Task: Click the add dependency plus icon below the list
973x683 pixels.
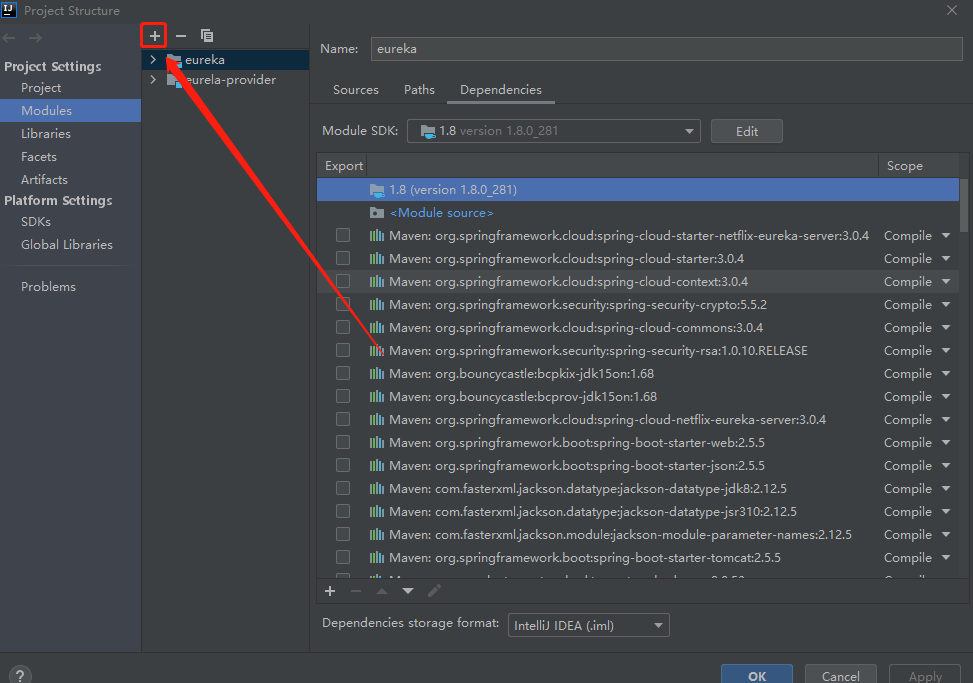Action: click(x=330, y=591)
